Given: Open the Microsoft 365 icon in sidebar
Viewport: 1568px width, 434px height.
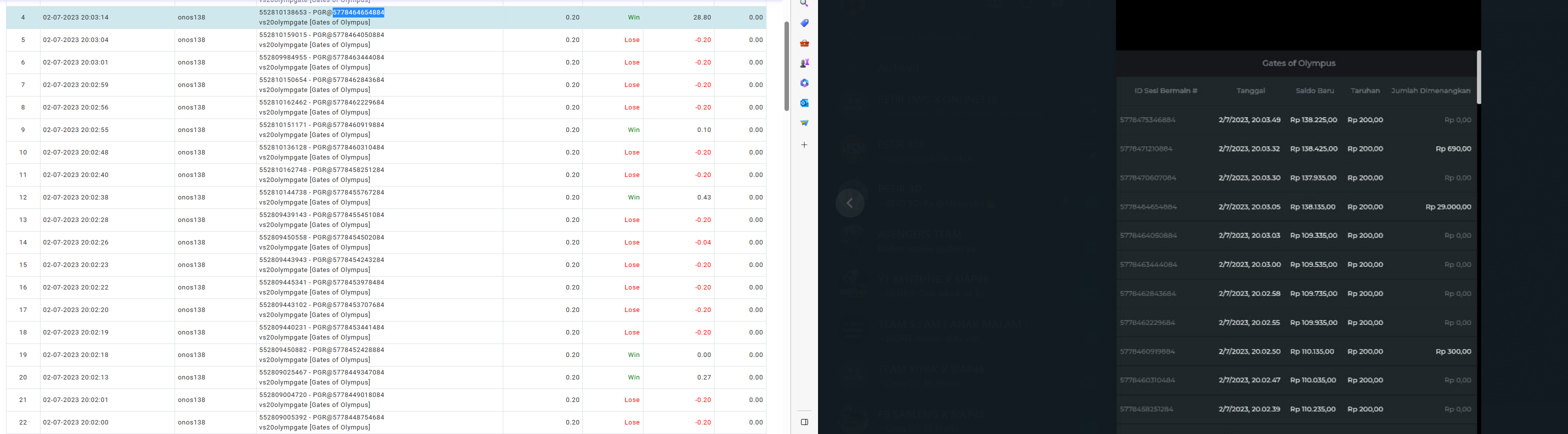Looking at the screenshot, I should point(804,83).
